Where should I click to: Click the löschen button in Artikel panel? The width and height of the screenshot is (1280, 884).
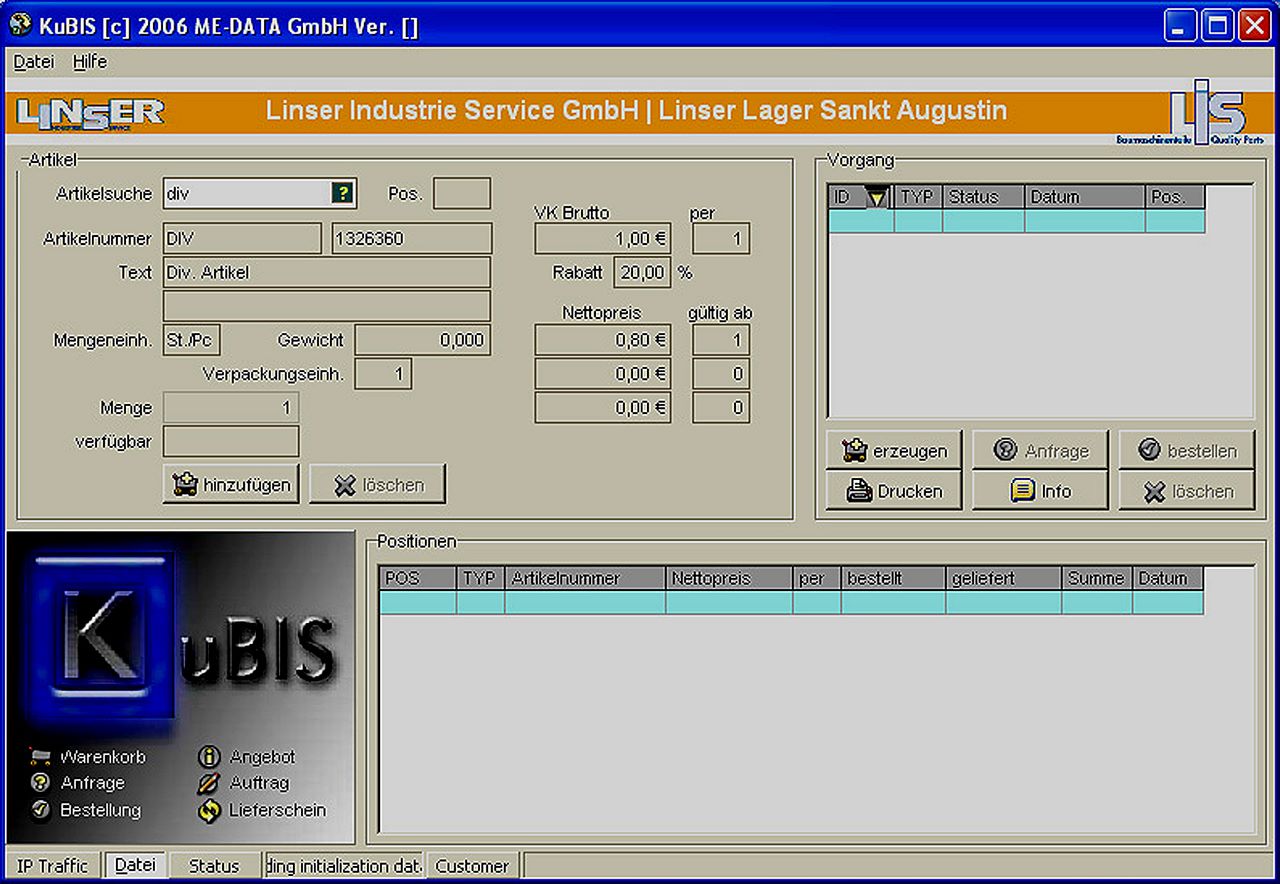[x=377, y=485]
